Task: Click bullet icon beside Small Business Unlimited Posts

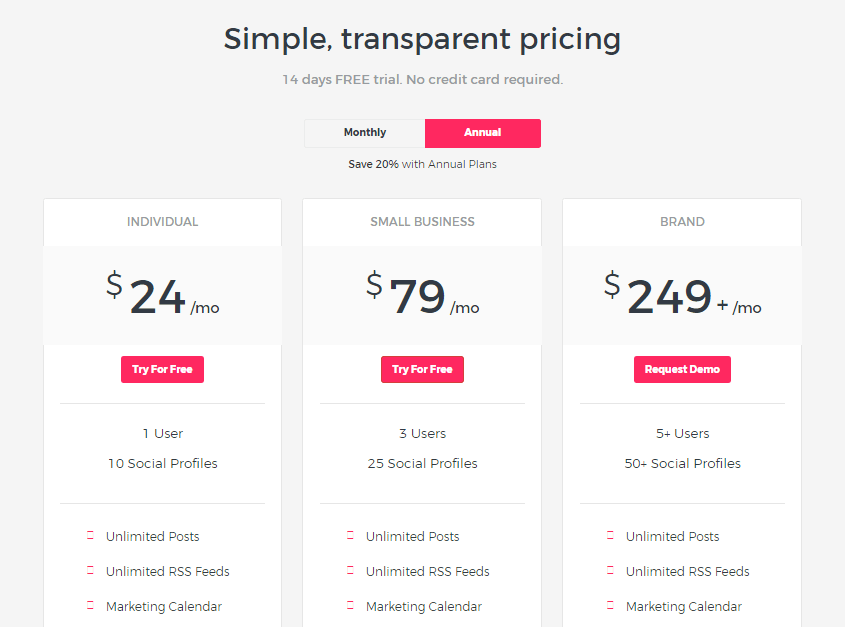Action: click(350, 537)
